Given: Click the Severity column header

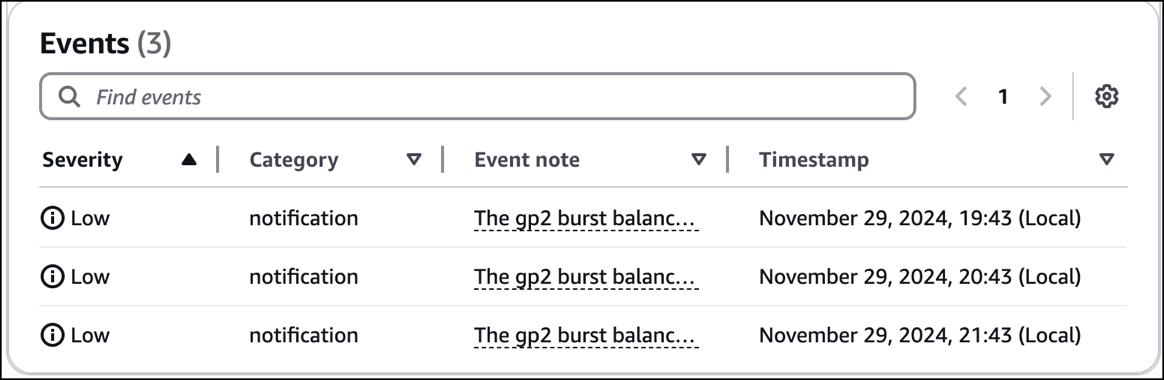Looking at the screenshot, I should pyautogui.click(x=82, y=160).
